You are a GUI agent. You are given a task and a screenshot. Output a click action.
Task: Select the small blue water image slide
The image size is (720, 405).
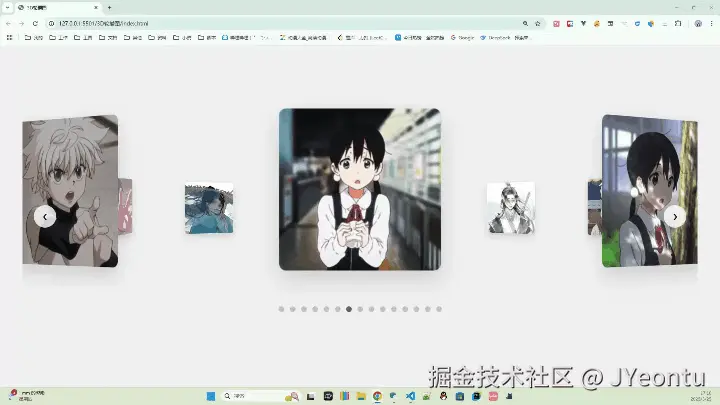[x=209, y=208]
